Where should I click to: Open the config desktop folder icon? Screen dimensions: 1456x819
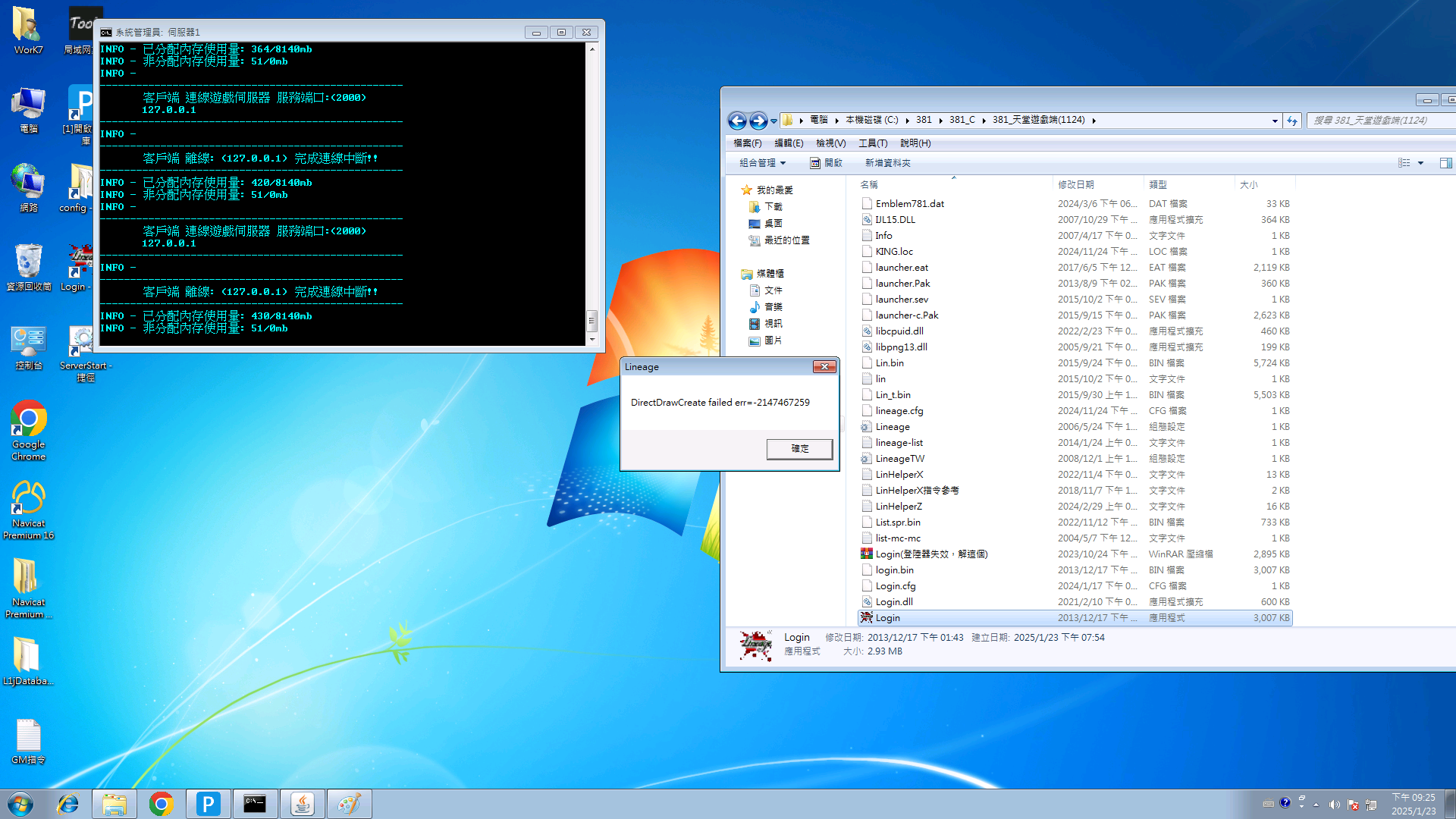click(76, 188)
